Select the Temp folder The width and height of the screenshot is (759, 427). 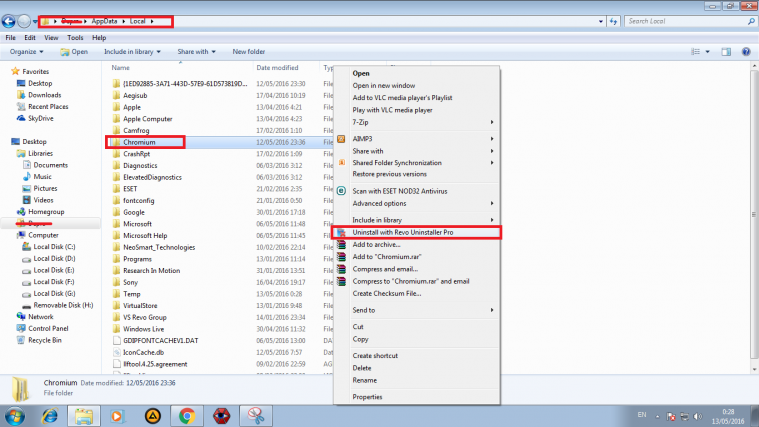click(131, 294)
